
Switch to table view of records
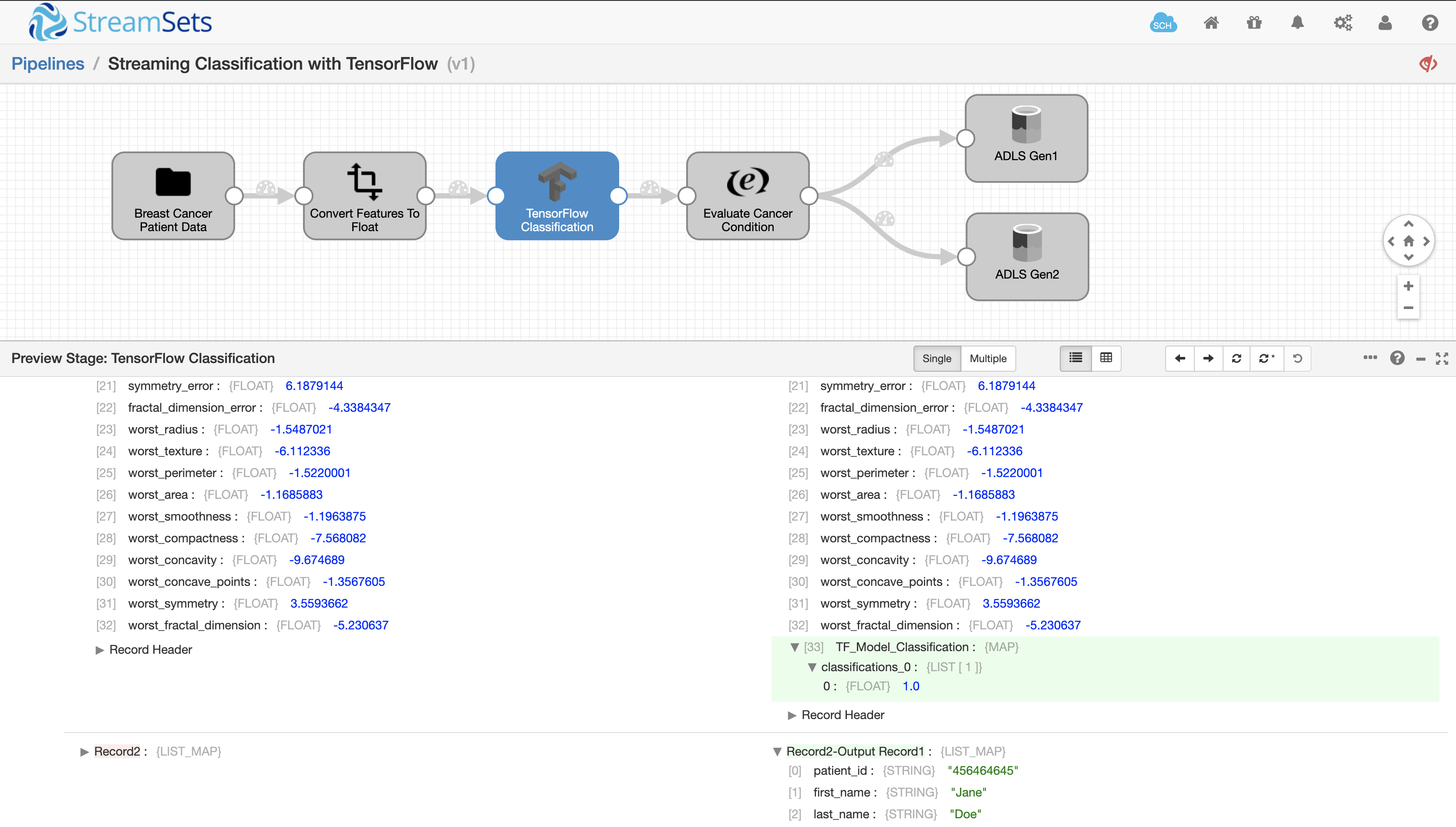pyautogui.click(x=1106, y=358)
